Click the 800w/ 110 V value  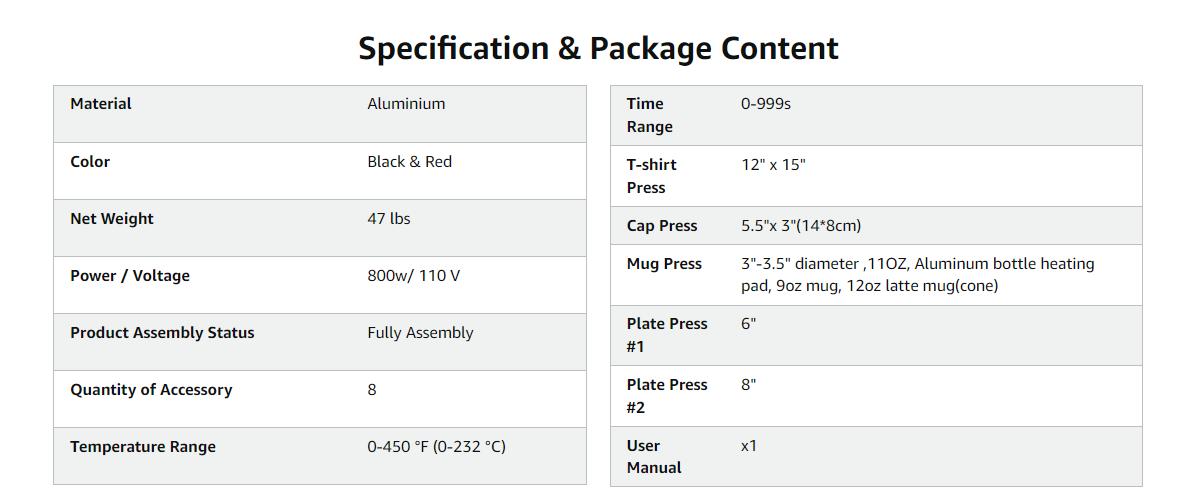click(413, 276)
